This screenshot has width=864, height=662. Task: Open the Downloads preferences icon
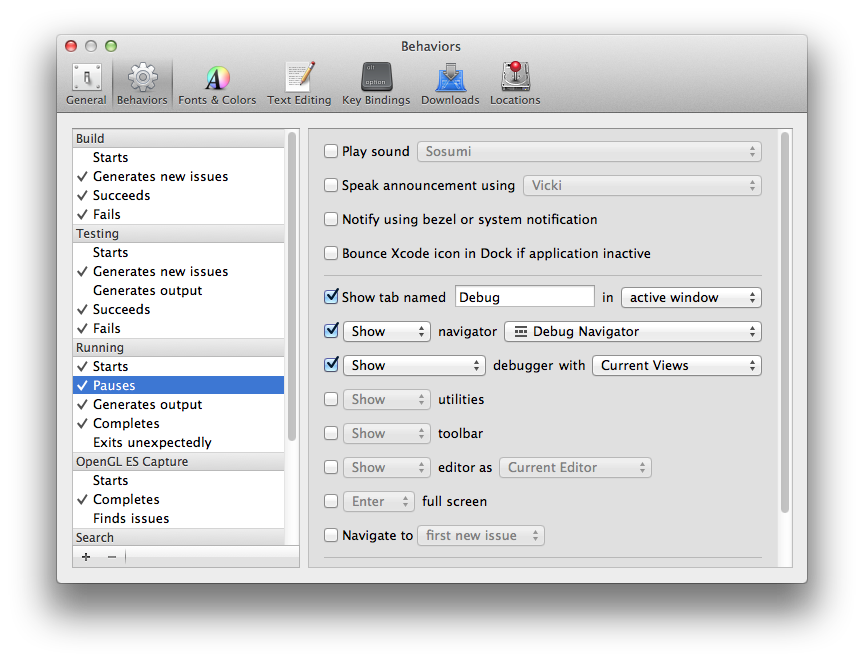[x=450, y=84]
